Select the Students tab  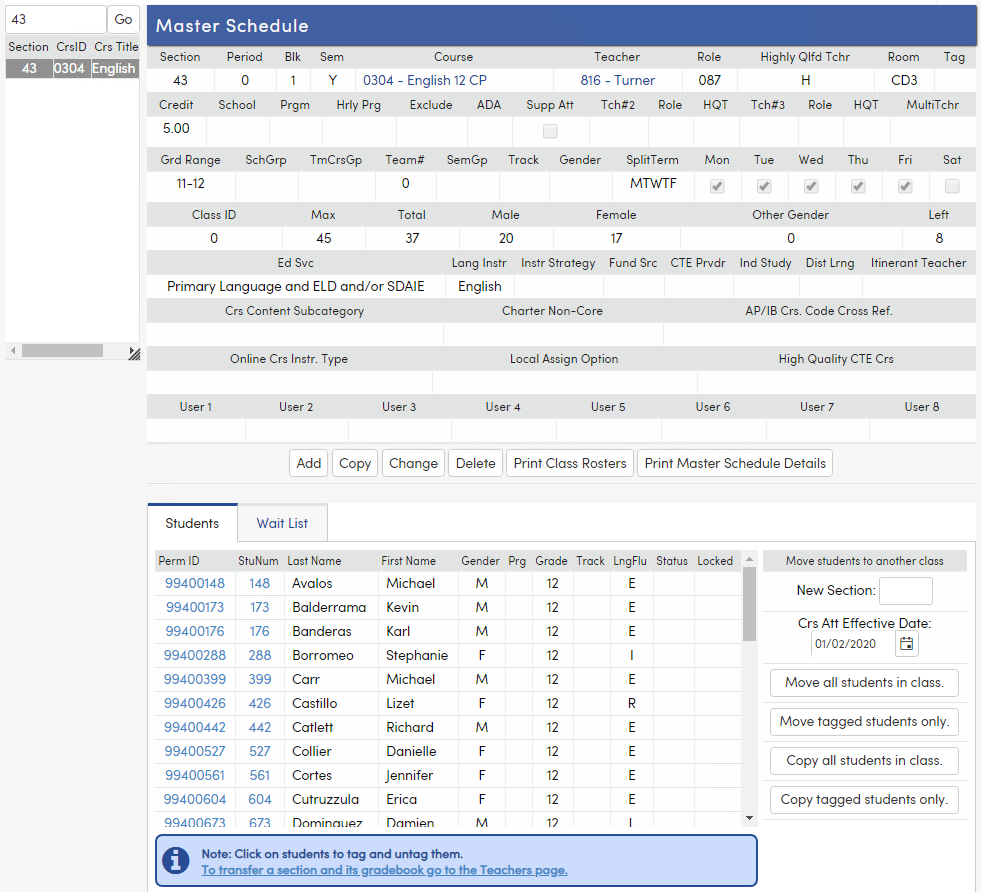pyautogui.click(x=192, y=522)
